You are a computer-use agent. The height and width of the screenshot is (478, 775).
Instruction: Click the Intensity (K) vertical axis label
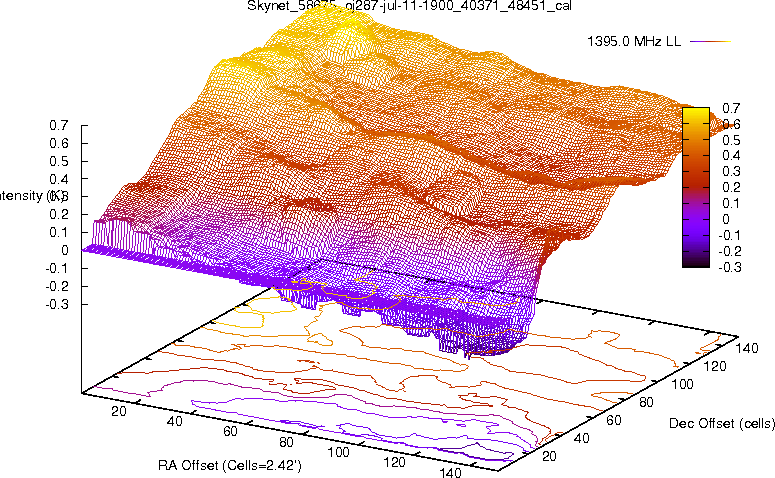point(32,196)
